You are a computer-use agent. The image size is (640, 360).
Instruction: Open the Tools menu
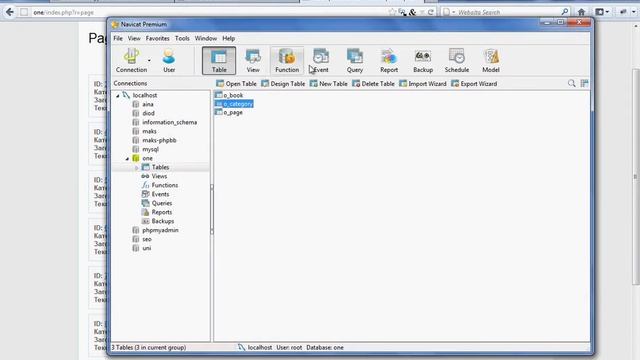coord(182,38)
